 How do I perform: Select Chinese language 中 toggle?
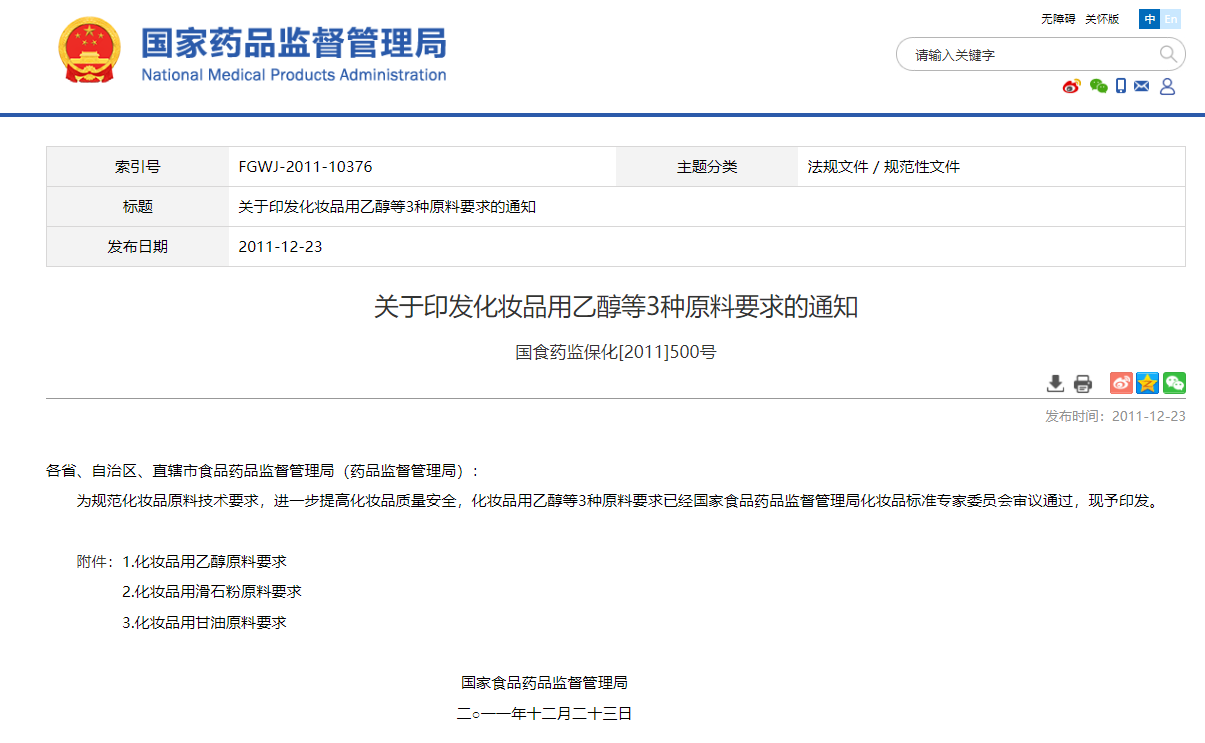[x=1150, y=19]
